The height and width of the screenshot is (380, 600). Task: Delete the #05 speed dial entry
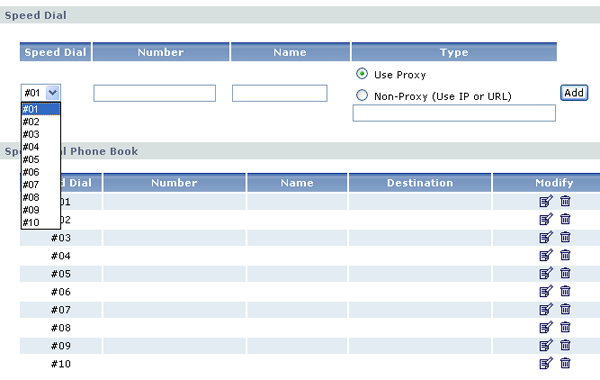565,273
